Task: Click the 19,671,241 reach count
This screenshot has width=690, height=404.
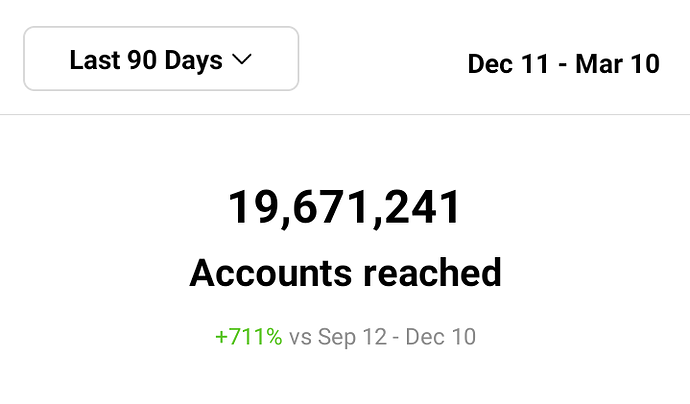Action: point(345,208)
